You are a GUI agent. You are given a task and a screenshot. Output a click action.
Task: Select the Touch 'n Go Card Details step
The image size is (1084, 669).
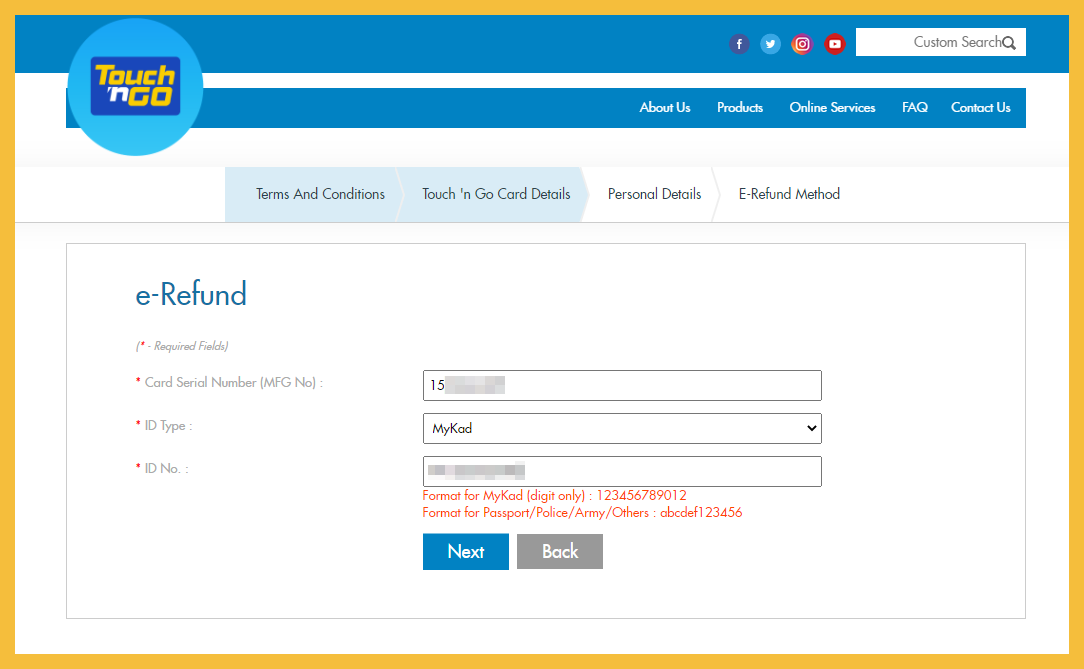[x=496, y=194]
